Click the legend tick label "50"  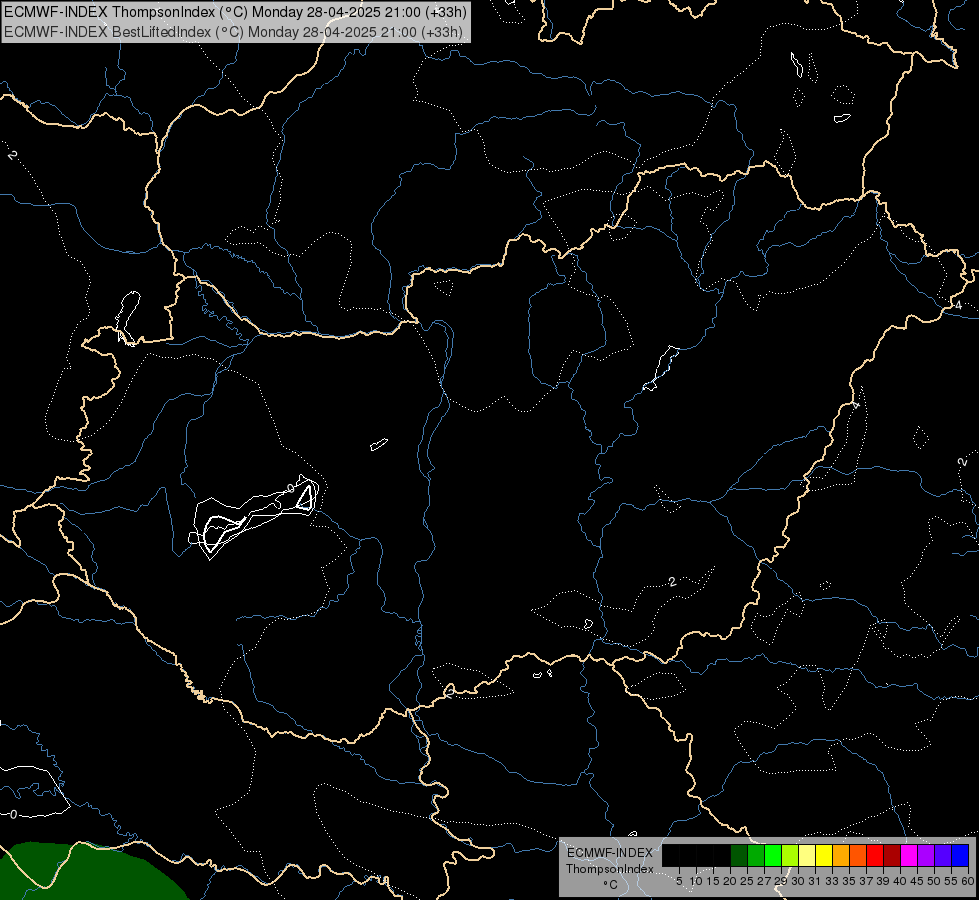tap(933, 881)
